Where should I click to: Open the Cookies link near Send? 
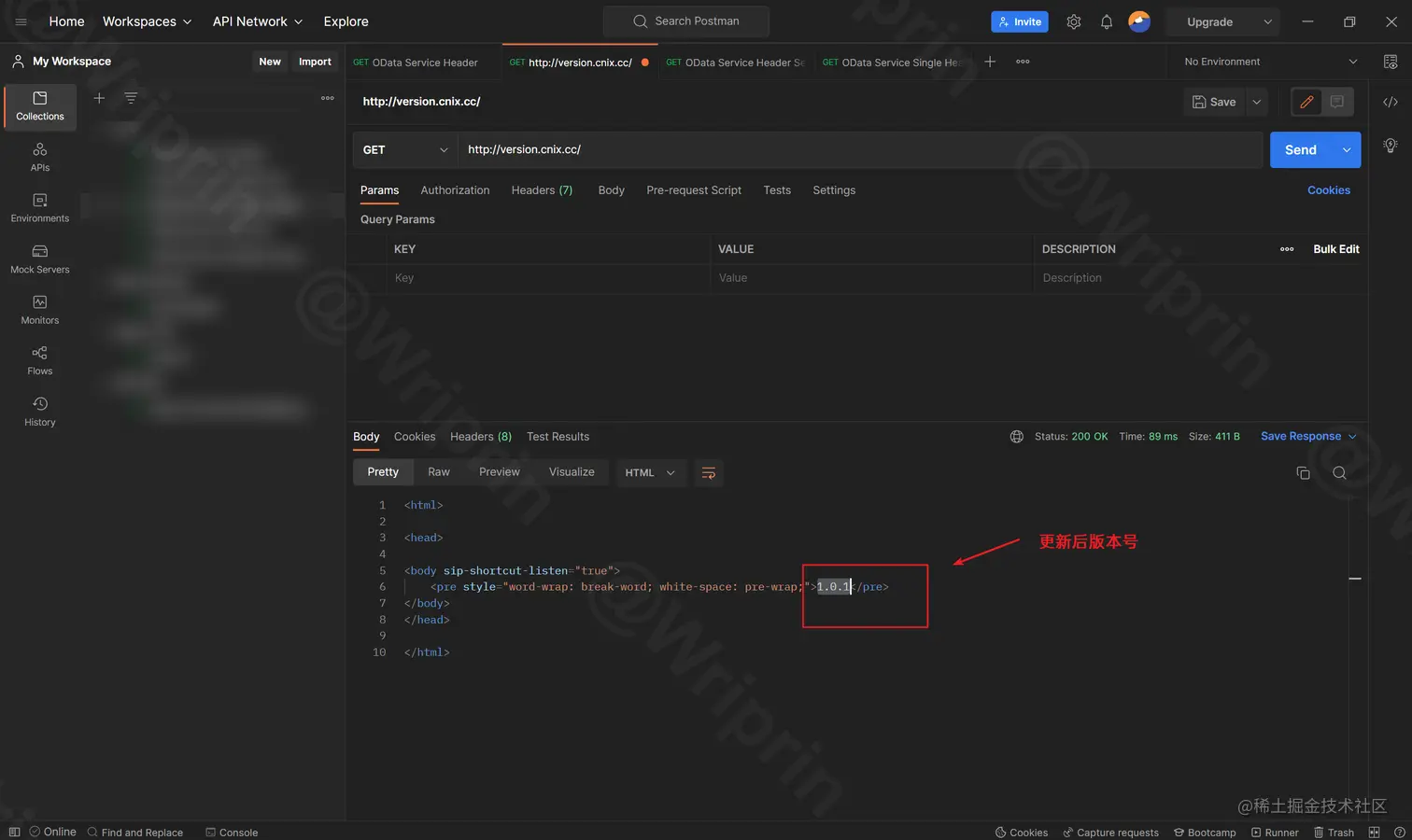[1329, 190]
